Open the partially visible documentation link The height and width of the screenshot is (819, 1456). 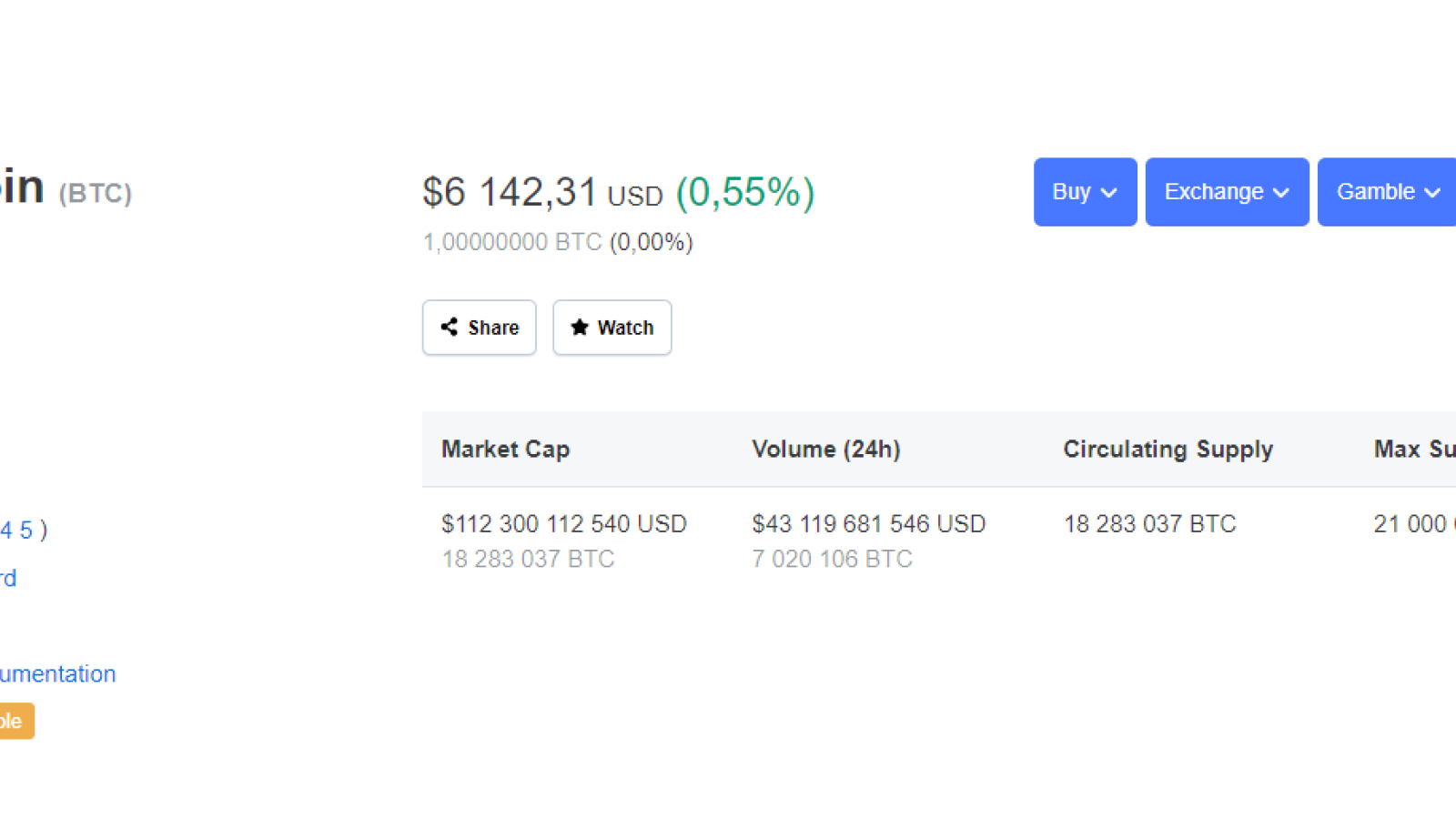point(58,674)
